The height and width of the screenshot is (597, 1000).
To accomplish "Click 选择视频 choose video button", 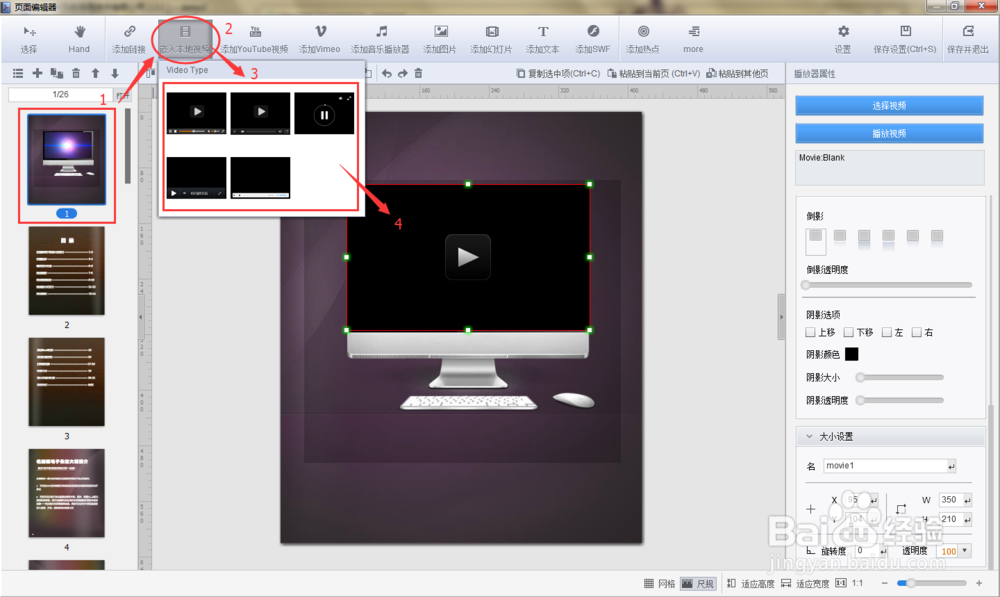I will coord(889,105).
